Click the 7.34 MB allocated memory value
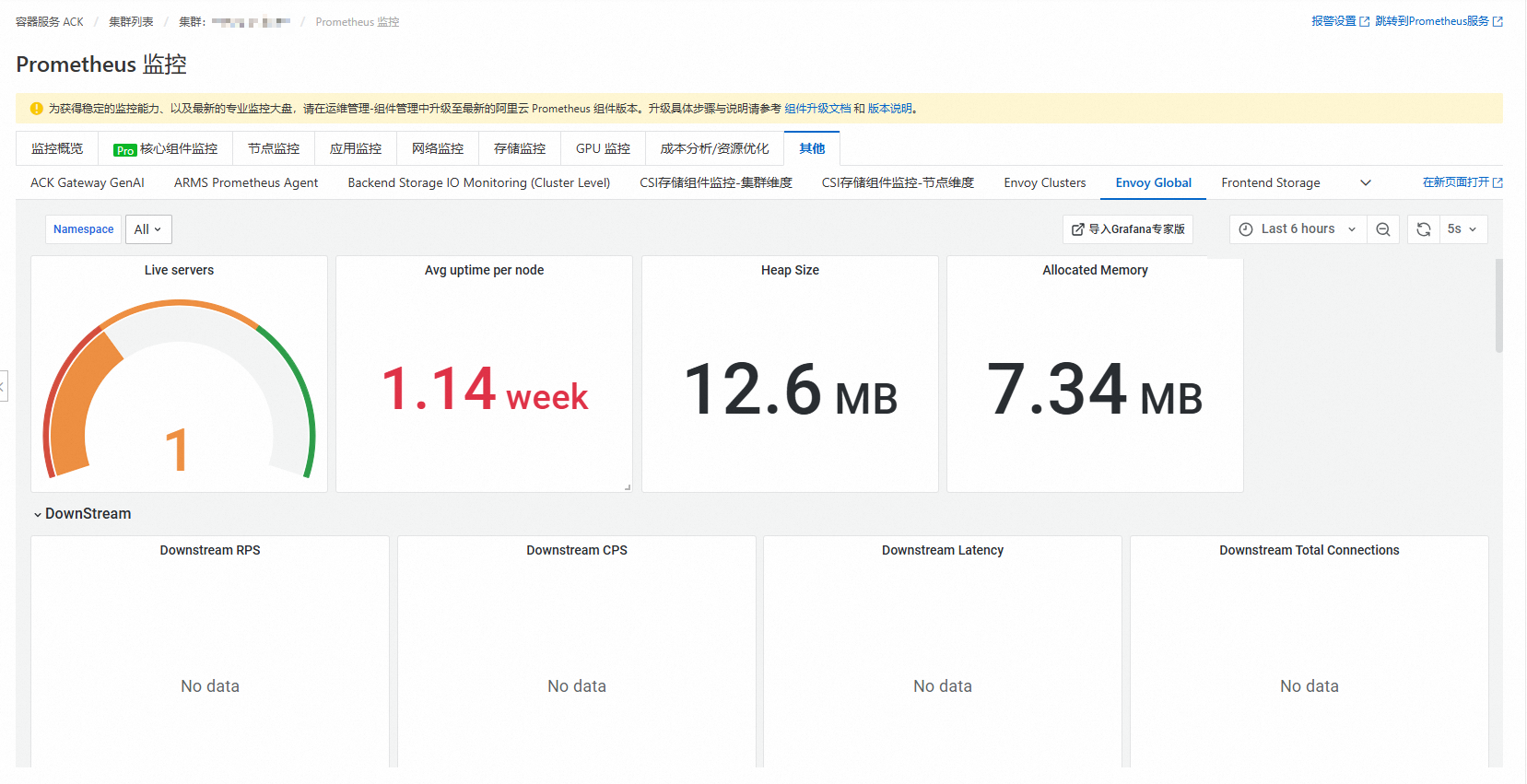This screenshot has height=784, width=1527. [1095, 389]
